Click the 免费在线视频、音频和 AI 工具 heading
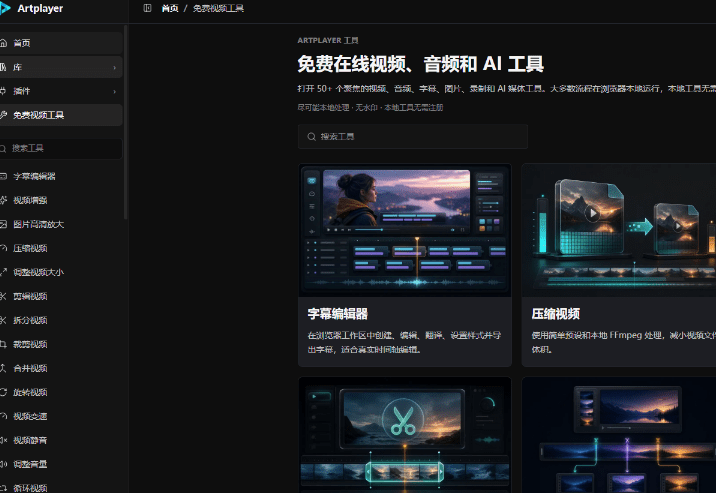This screenshot has width=716, height=493. [x=421, y=64]
